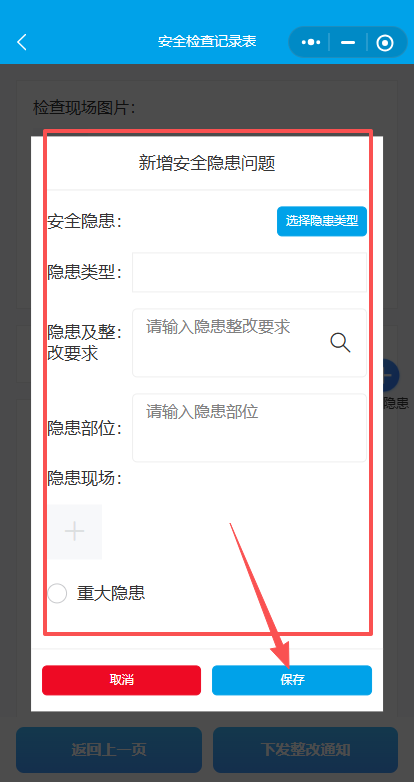This screenshot has height=782, width=414.
Task: Select the 重大隐患 radio circle
Action: click(57, 593)
